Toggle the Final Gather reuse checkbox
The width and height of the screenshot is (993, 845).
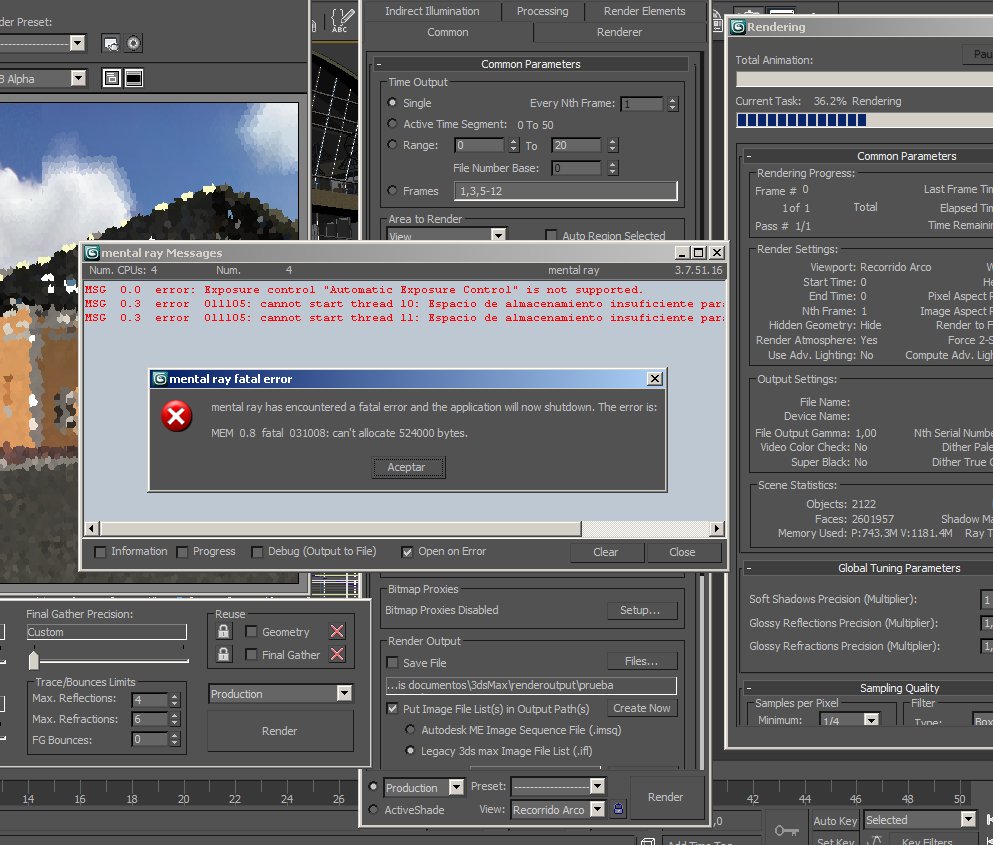251,654
